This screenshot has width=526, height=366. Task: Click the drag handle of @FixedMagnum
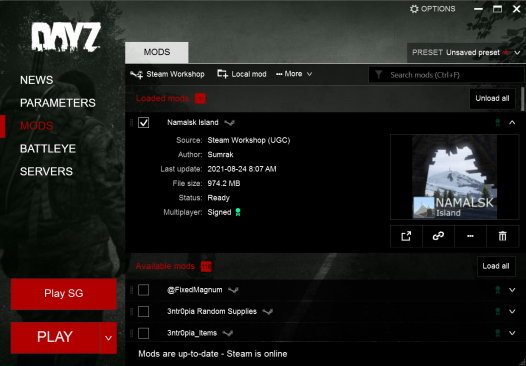132,290
